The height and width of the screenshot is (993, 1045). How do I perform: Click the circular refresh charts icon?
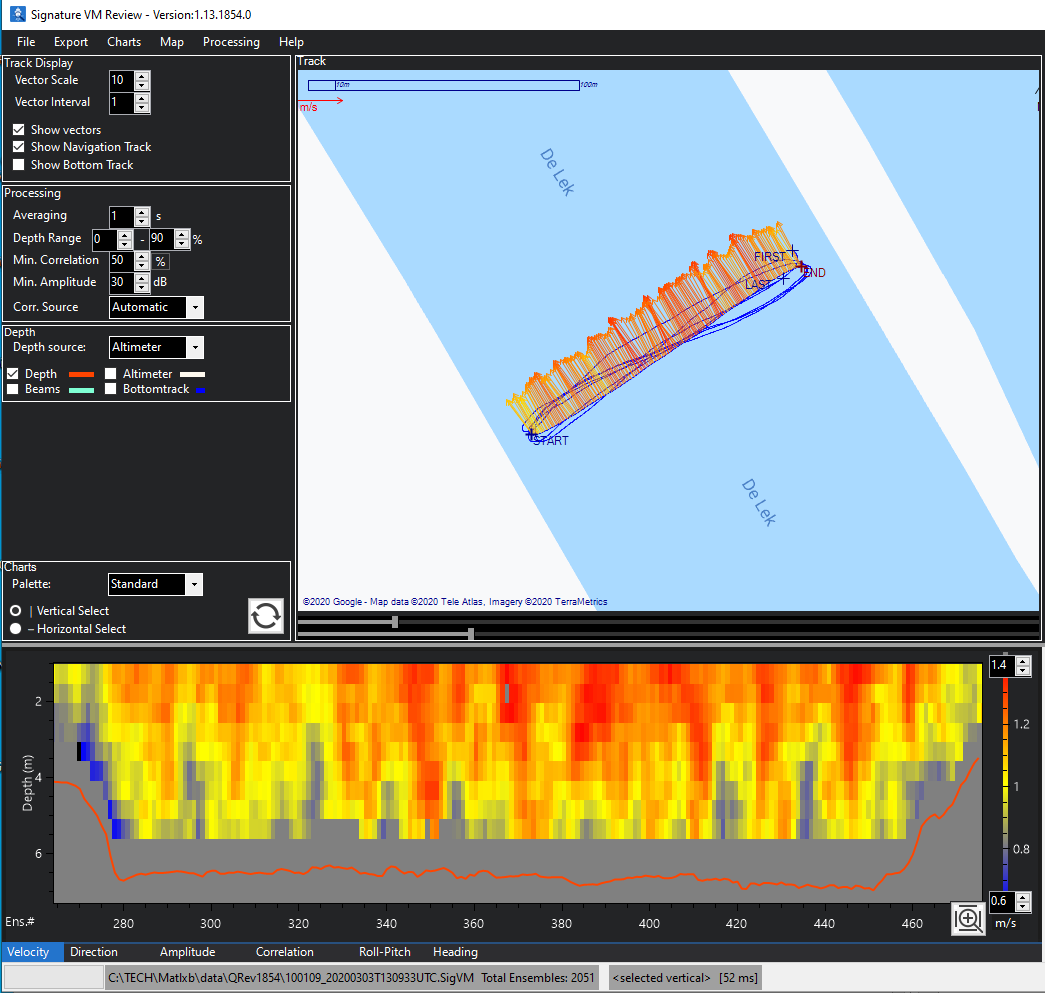pos(266,616)
